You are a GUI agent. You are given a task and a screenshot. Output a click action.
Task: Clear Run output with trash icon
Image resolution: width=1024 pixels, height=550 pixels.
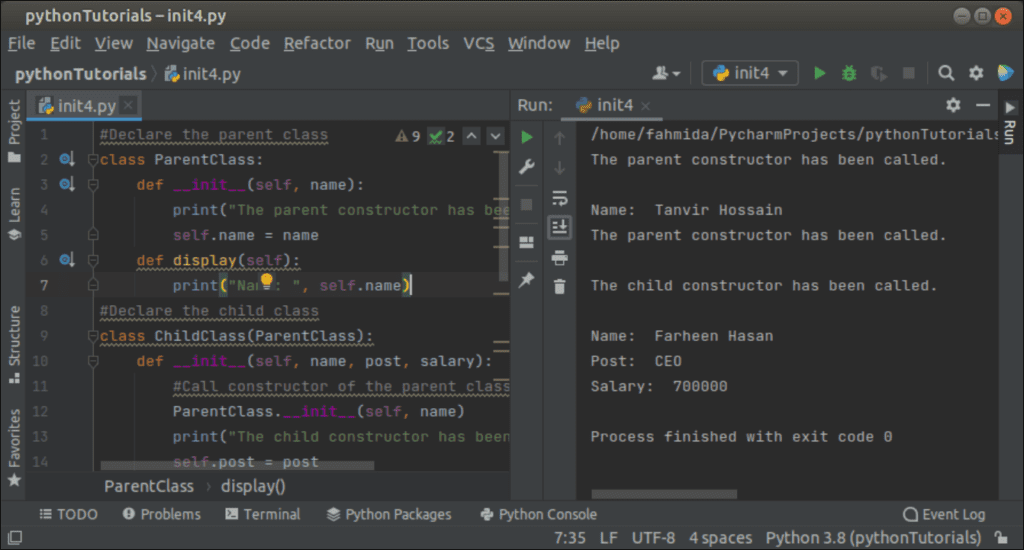[560, 287]
